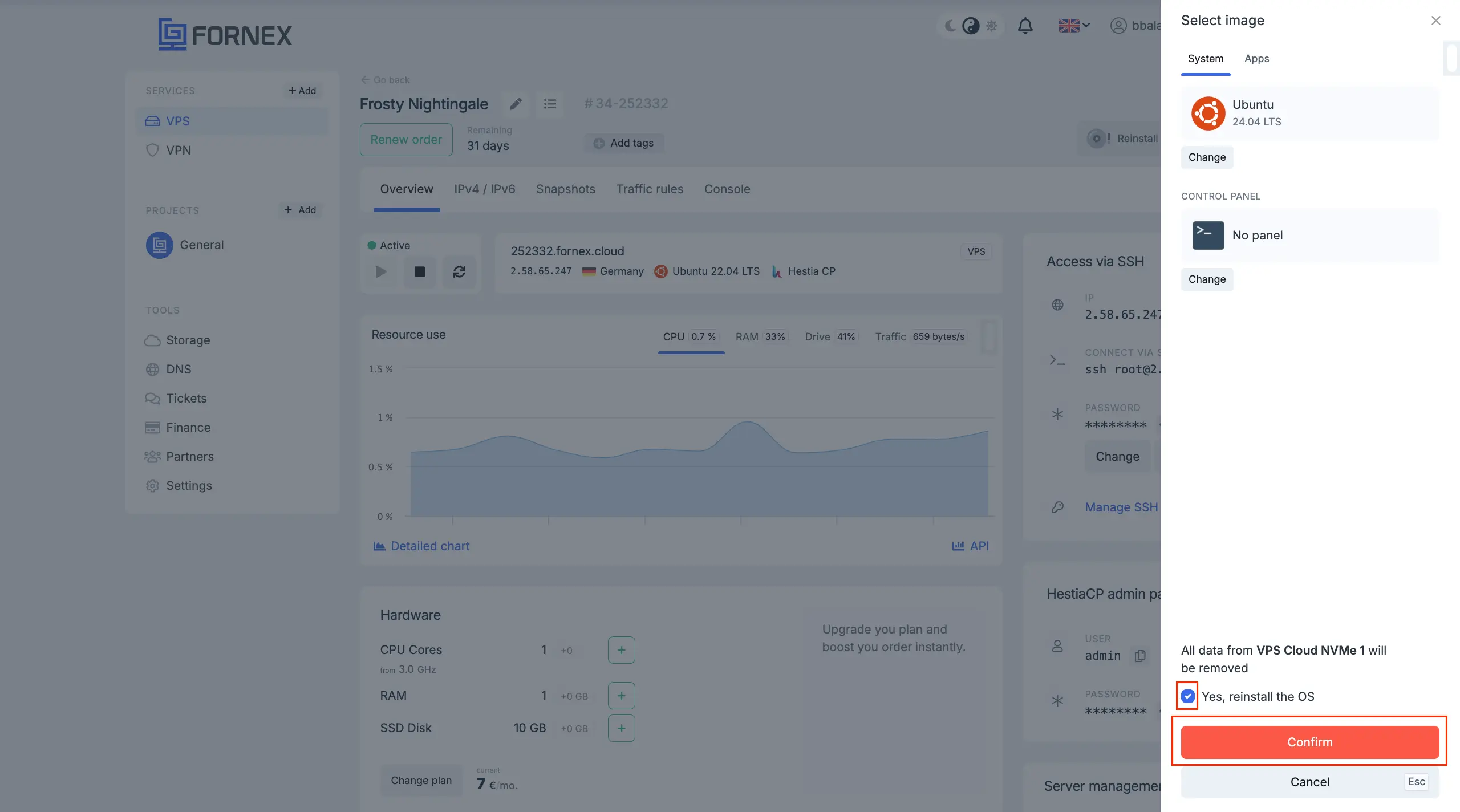Click Go back link
1460x812 pixels.
click(x=386, y=80)
